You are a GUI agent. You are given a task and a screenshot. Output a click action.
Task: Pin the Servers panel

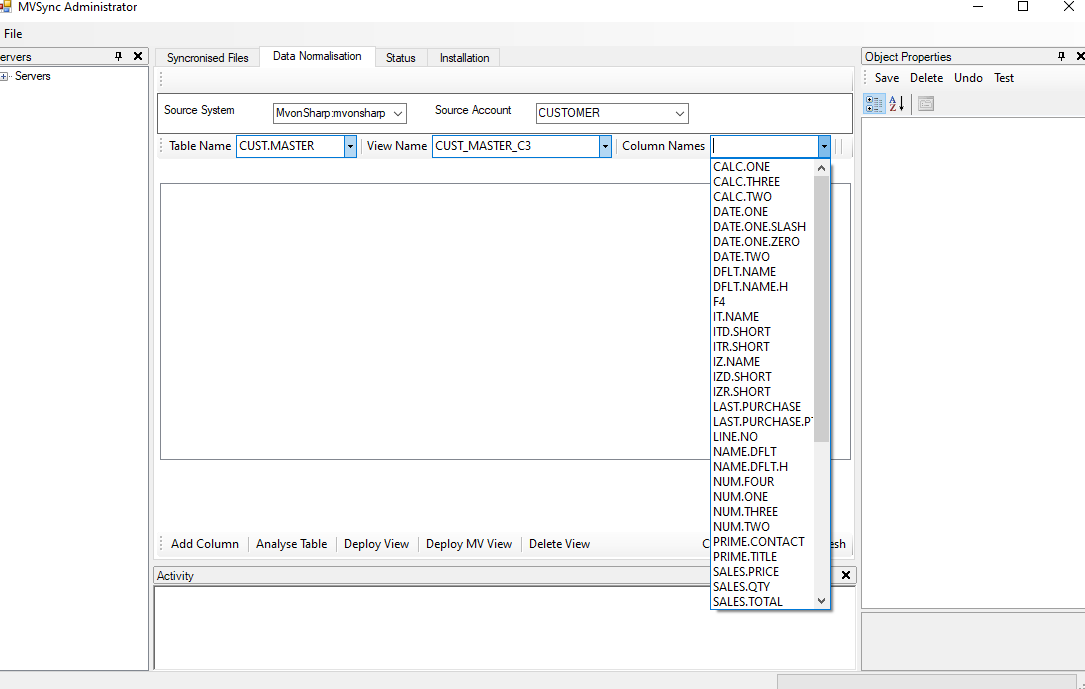118,57
